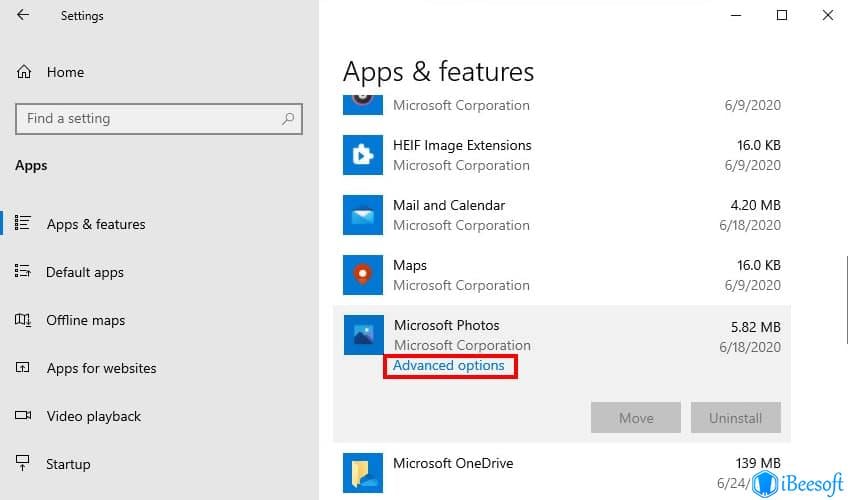Open the Startup settings page
The image size is (848, 500).
click(x=68, y=464)
